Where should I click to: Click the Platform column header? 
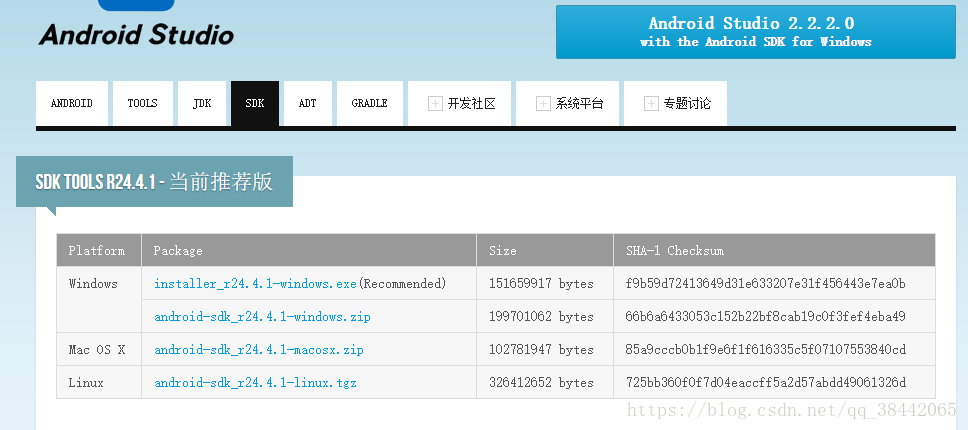tap(99, 250)
